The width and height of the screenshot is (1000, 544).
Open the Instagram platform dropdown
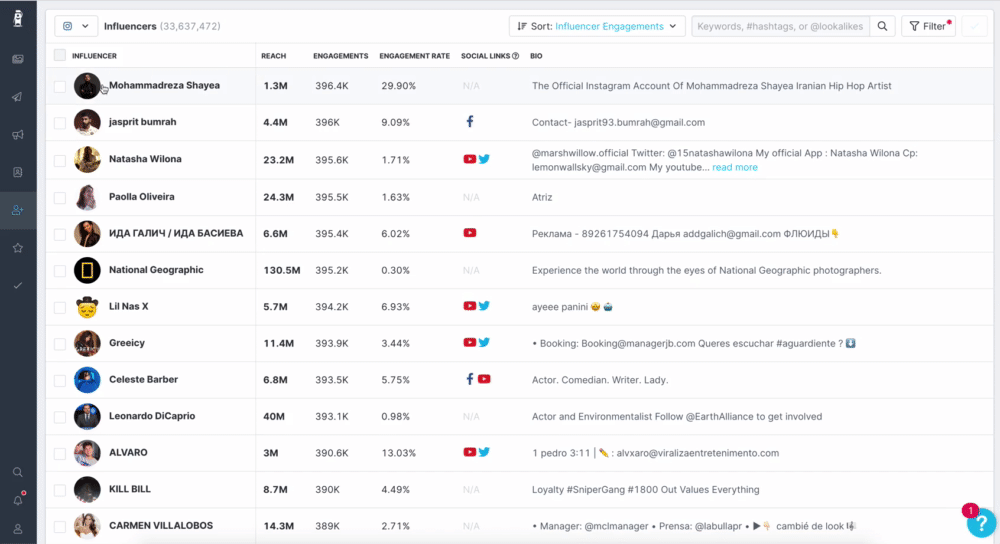(x=76, y=26)
